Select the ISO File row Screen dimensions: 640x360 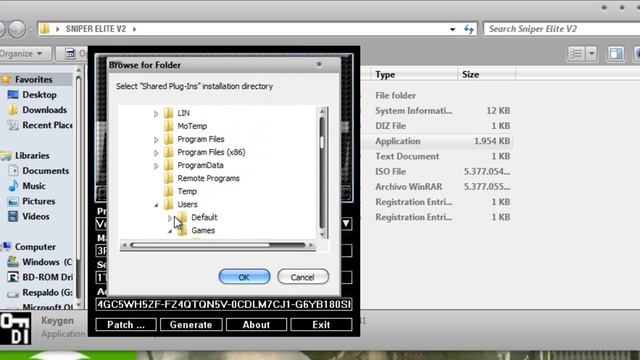(x=437, y=171)
